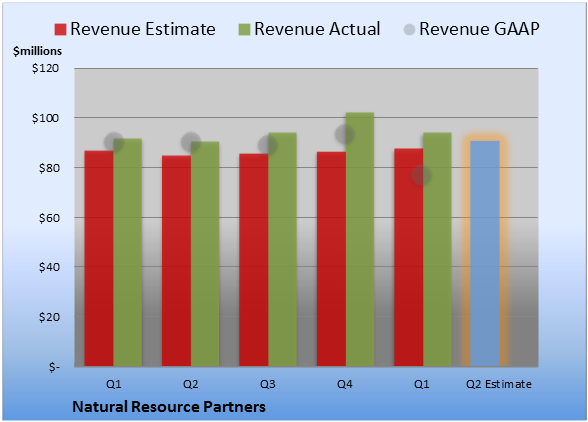The image size is (588, 422).
Task: Click the '$80' axis value
Action: 49,168
